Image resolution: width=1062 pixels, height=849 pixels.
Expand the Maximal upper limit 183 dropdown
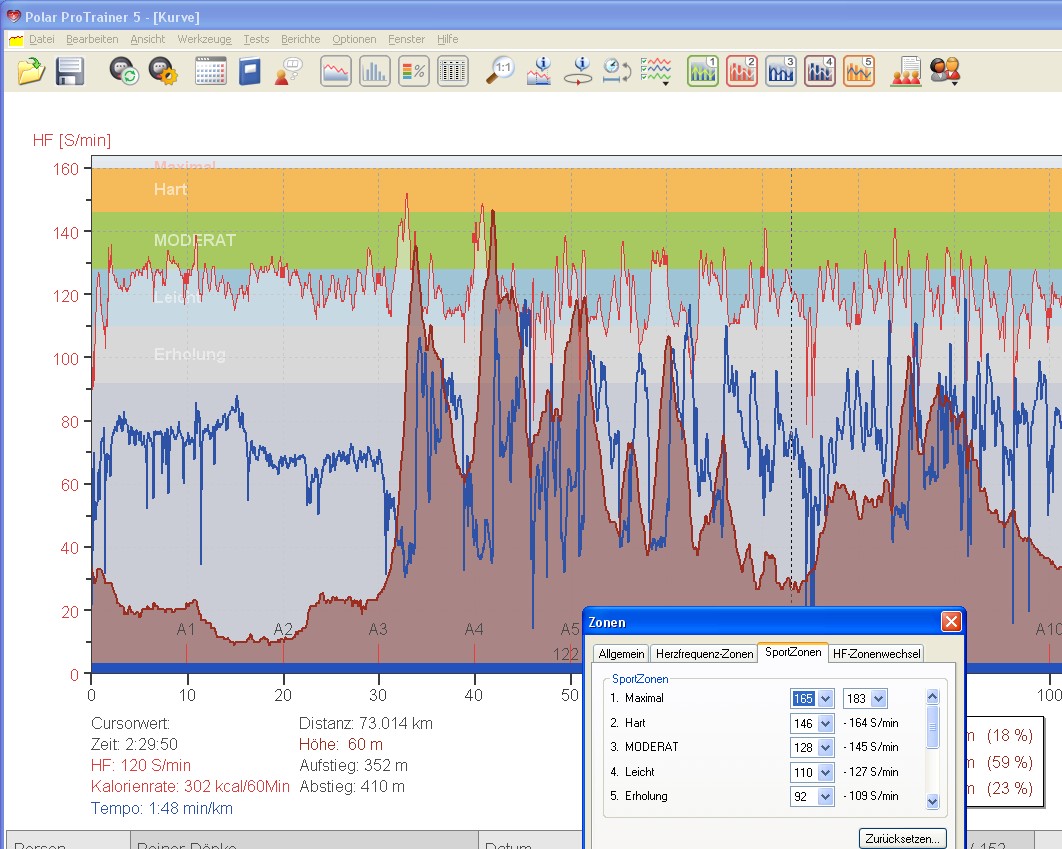(x=878, y=699)
